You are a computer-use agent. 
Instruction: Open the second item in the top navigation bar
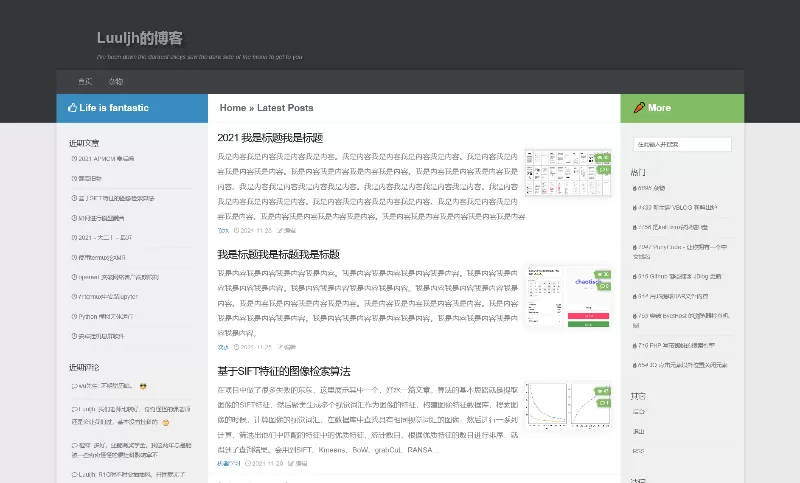(116, 82)
